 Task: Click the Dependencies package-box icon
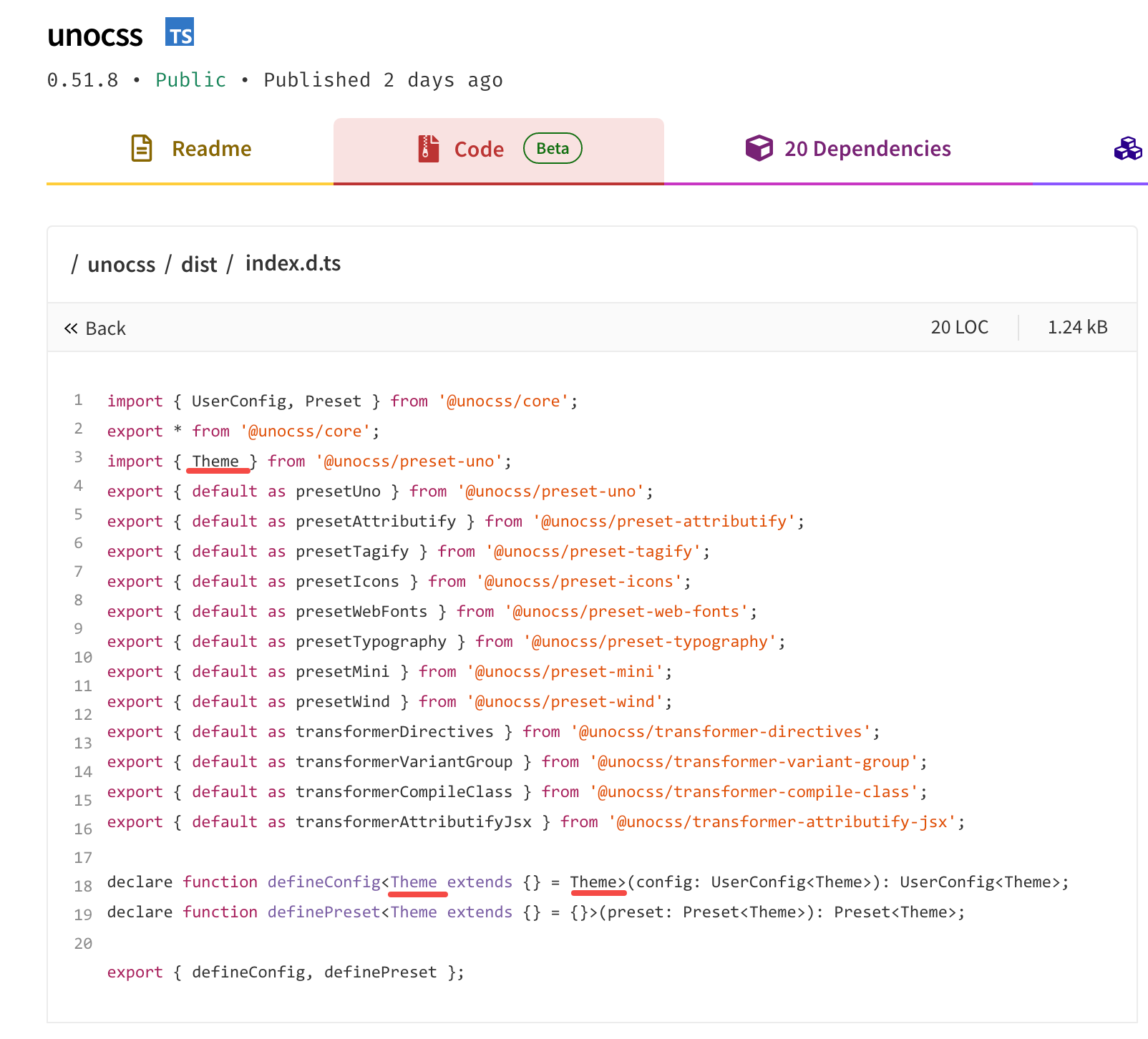tap(759, 148)
